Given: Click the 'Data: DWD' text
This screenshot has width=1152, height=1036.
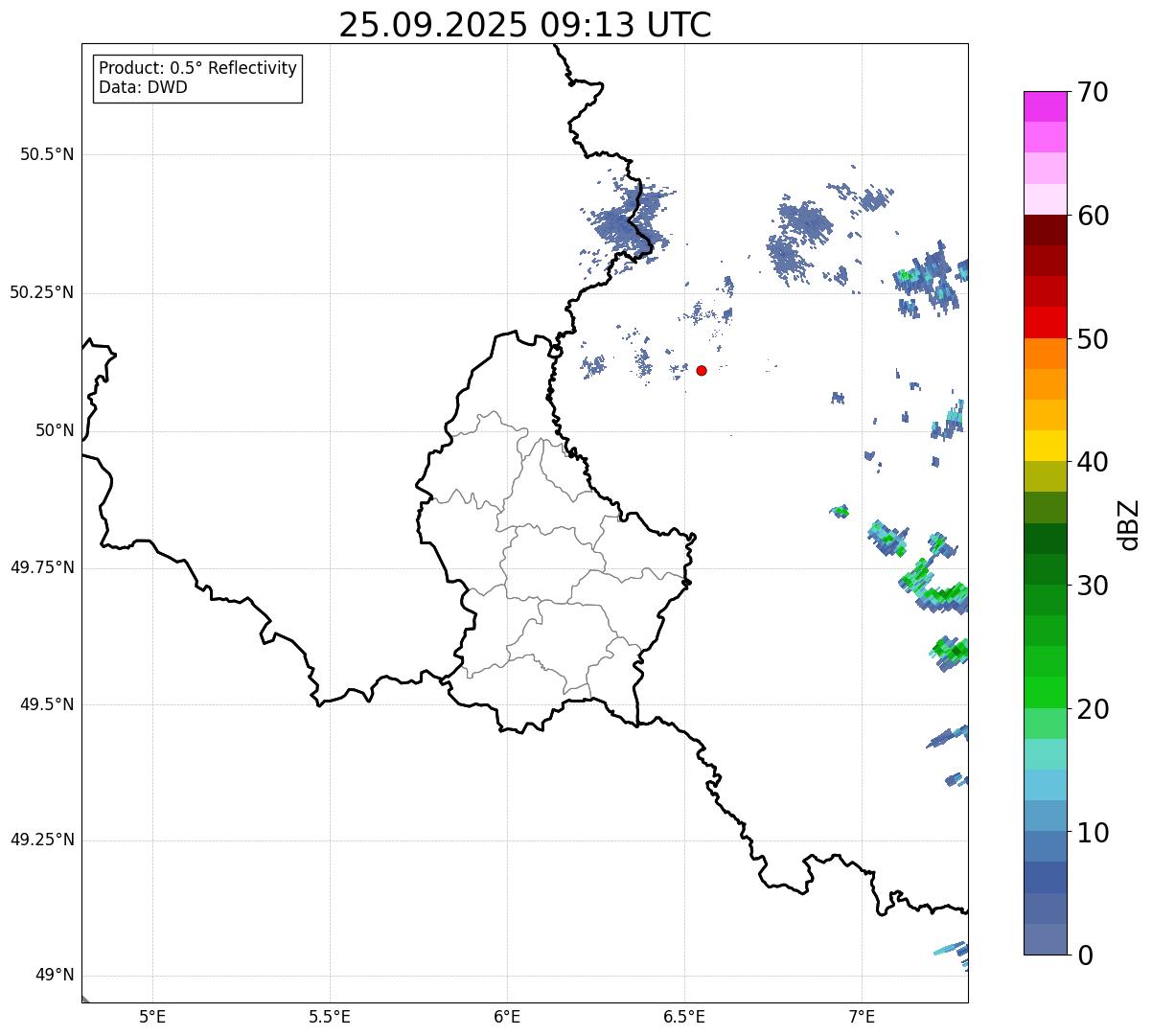Looking at the screenshot, I should pos(144,87).
